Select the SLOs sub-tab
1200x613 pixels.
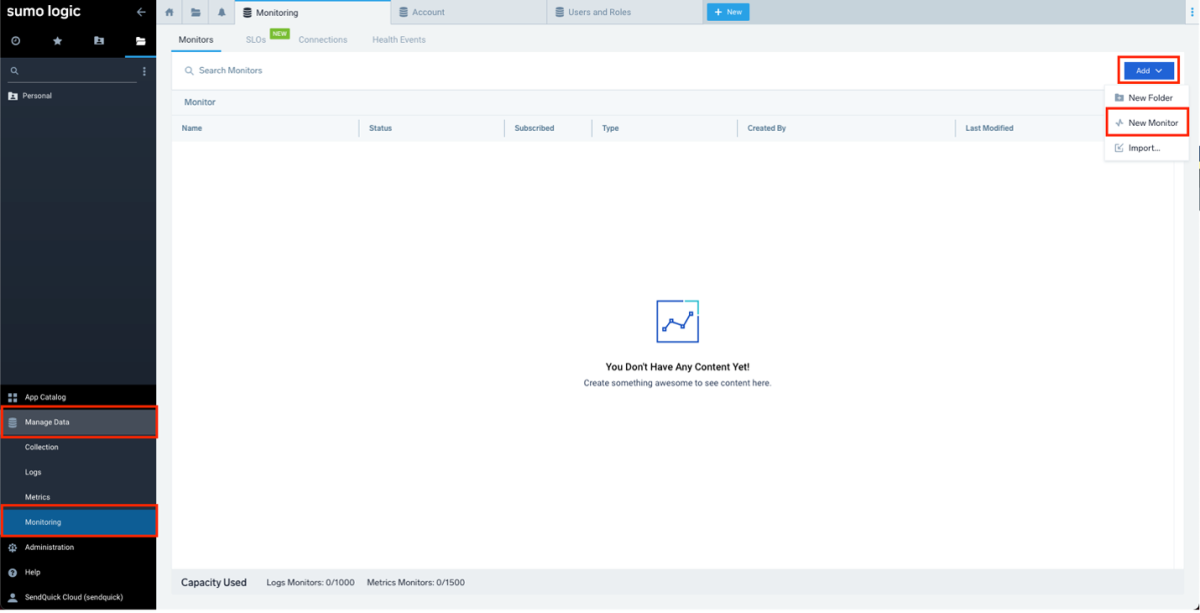[256, 40]
